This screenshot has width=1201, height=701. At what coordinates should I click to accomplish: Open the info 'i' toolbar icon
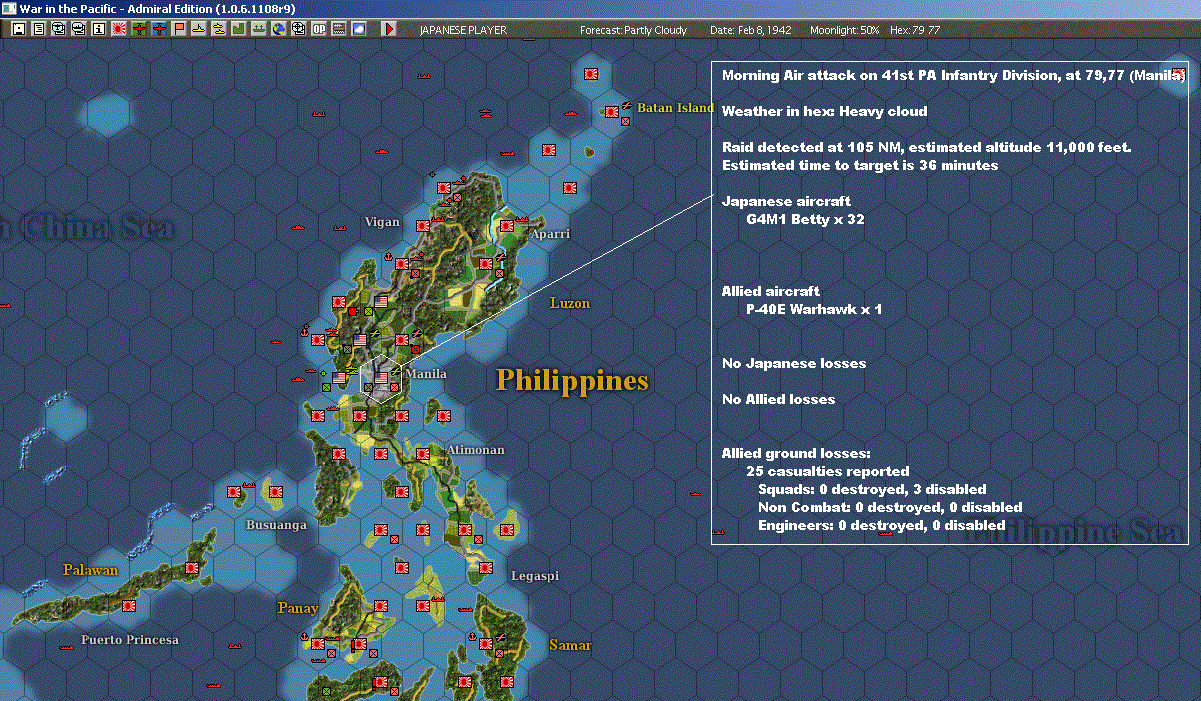coord(99,29)
